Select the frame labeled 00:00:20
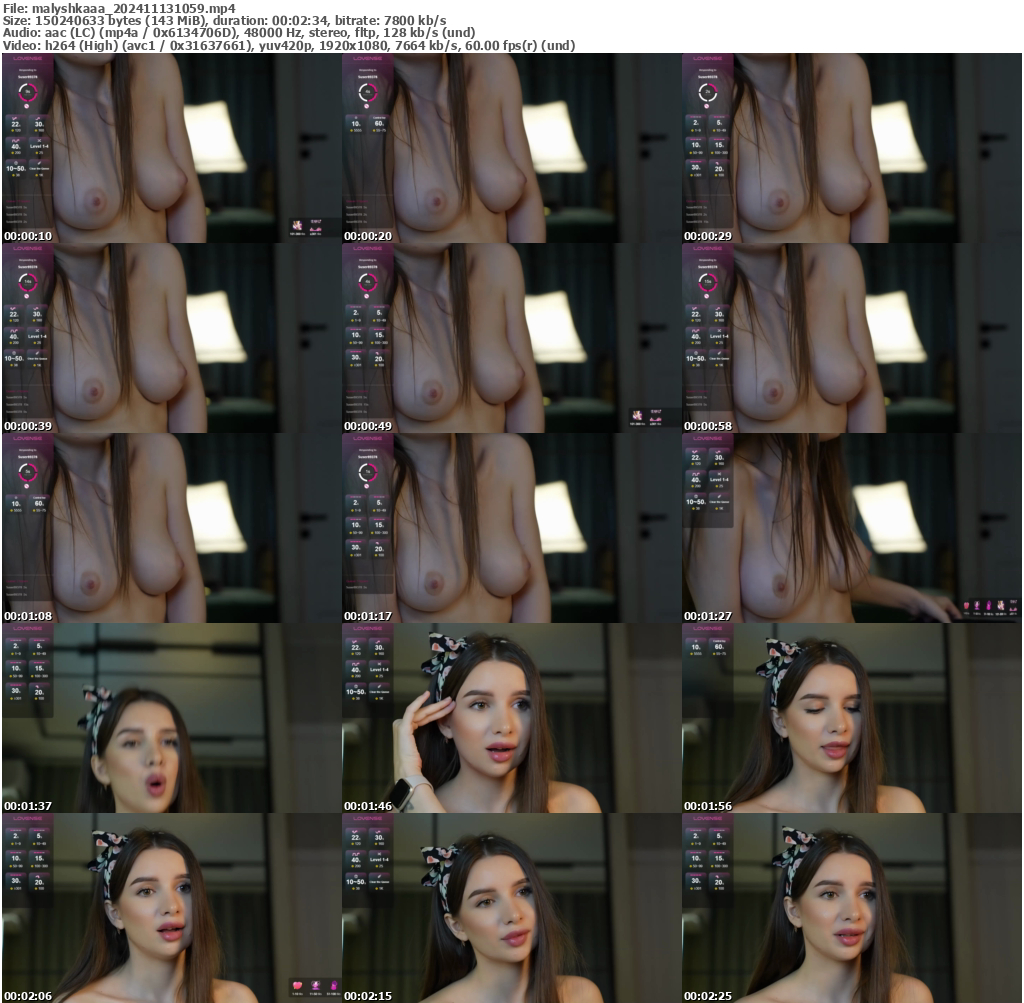The height and width of the screenshot is (1003, 1024). [x=511, y=147]
